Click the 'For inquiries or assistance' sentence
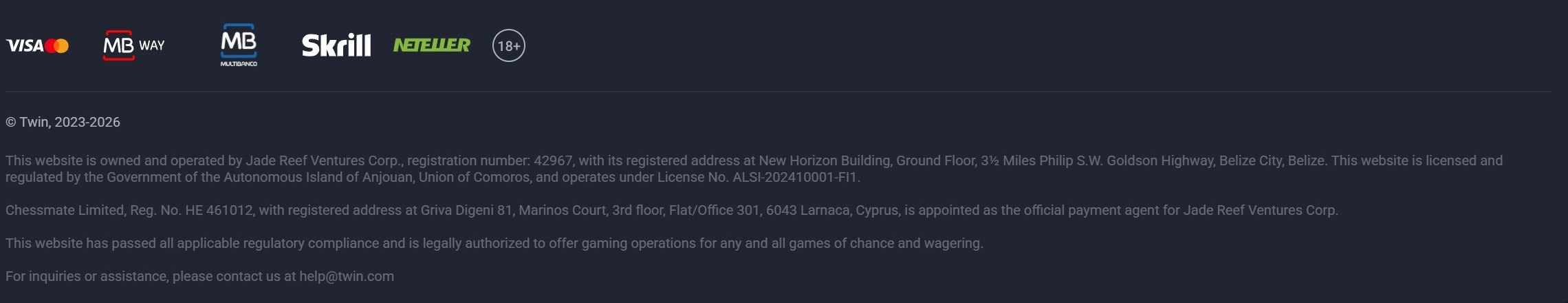This screenshot has height=303, width=1568. click(199, 276)
